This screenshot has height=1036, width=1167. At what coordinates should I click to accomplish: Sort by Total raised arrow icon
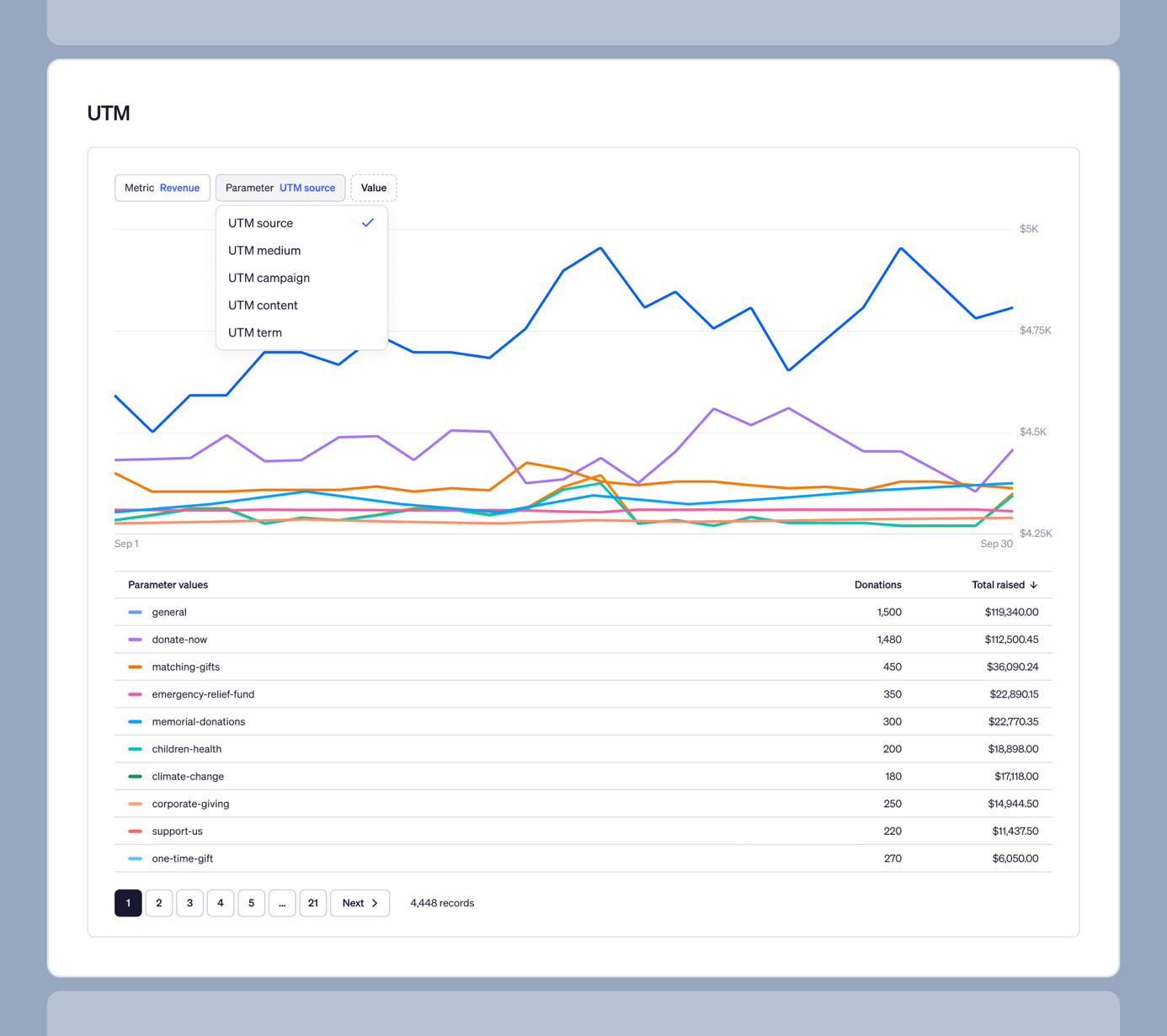(1034, 585)
